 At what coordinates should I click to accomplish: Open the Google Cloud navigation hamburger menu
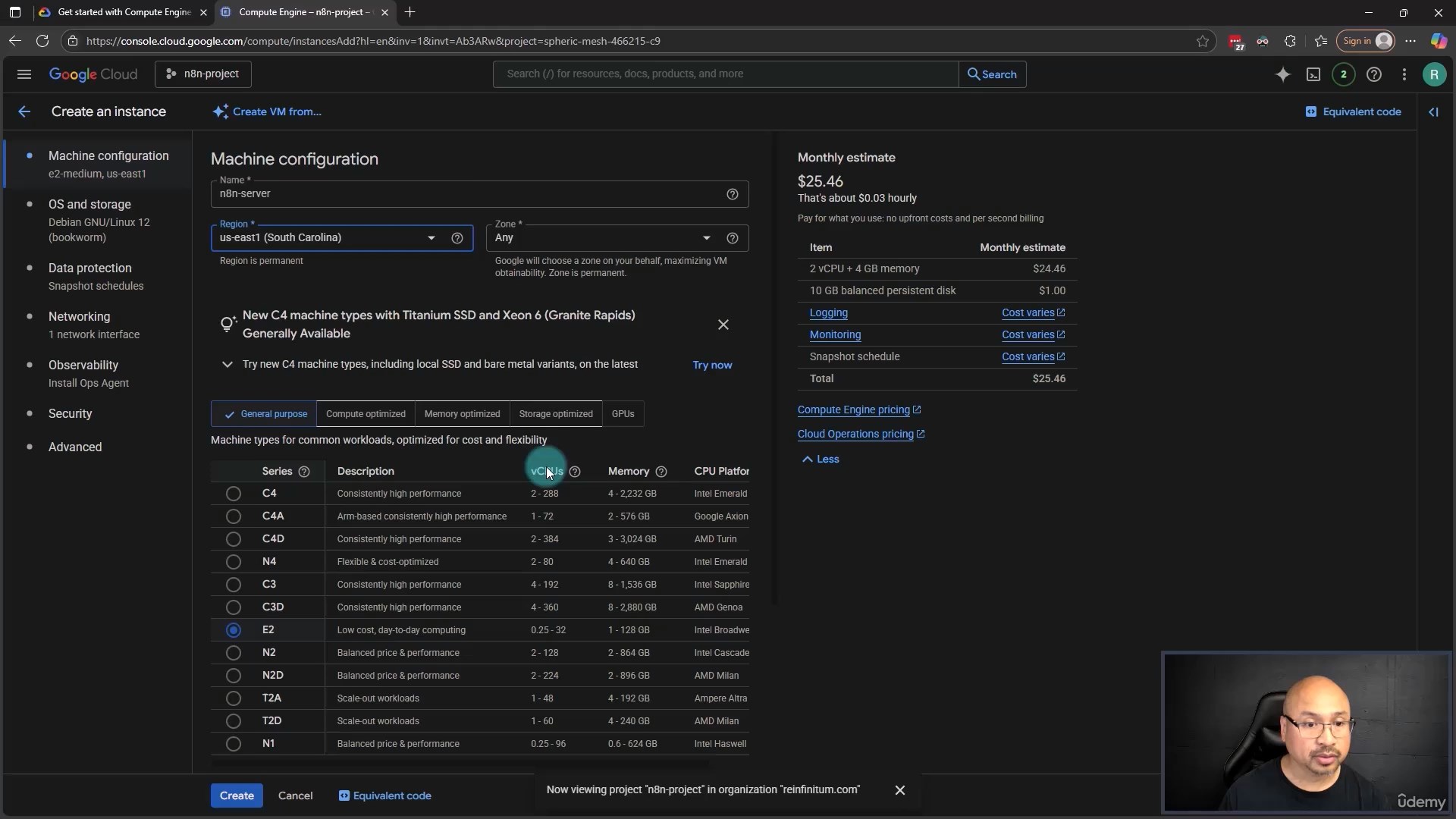click(x=24, y=74)
